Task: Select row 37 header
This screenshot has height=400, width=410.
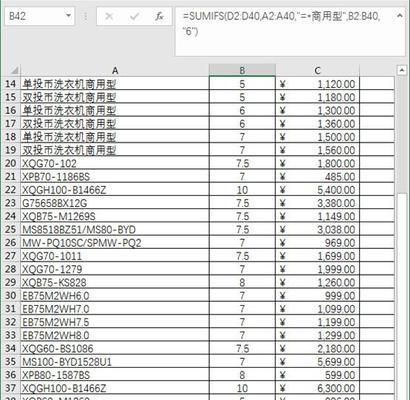Action: tap(11, 388)
